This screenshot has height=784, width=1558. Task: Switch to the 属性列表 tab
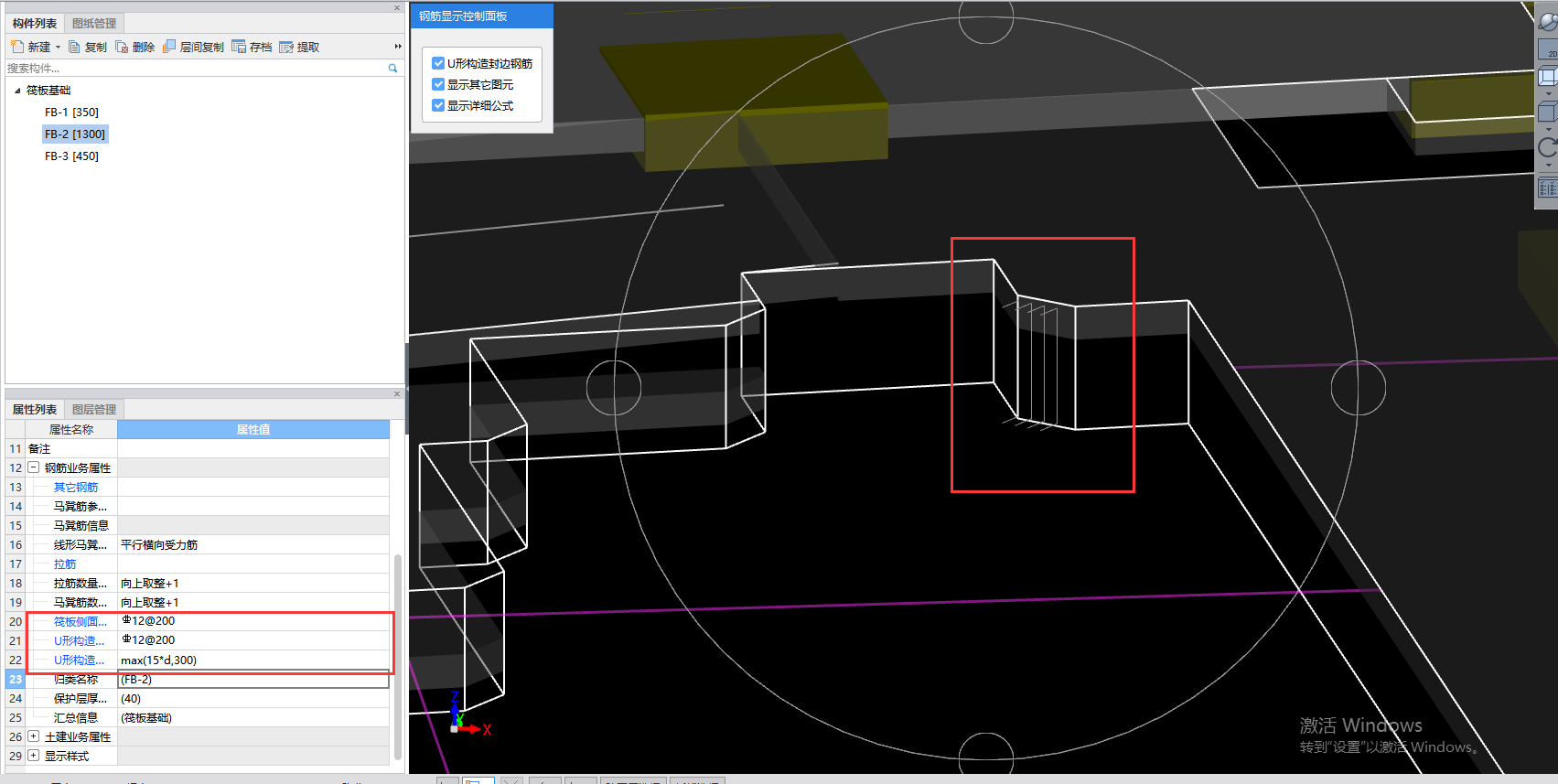point(35,409)
